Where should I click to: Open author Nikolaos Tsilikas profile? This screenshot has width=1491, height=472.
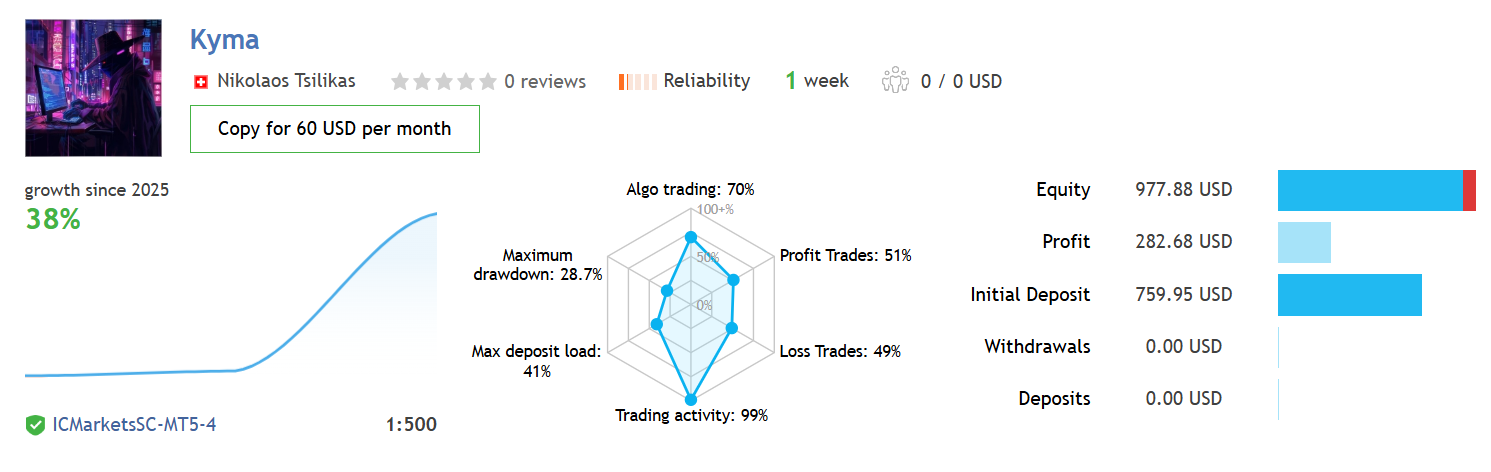click(x=286, y=81)
